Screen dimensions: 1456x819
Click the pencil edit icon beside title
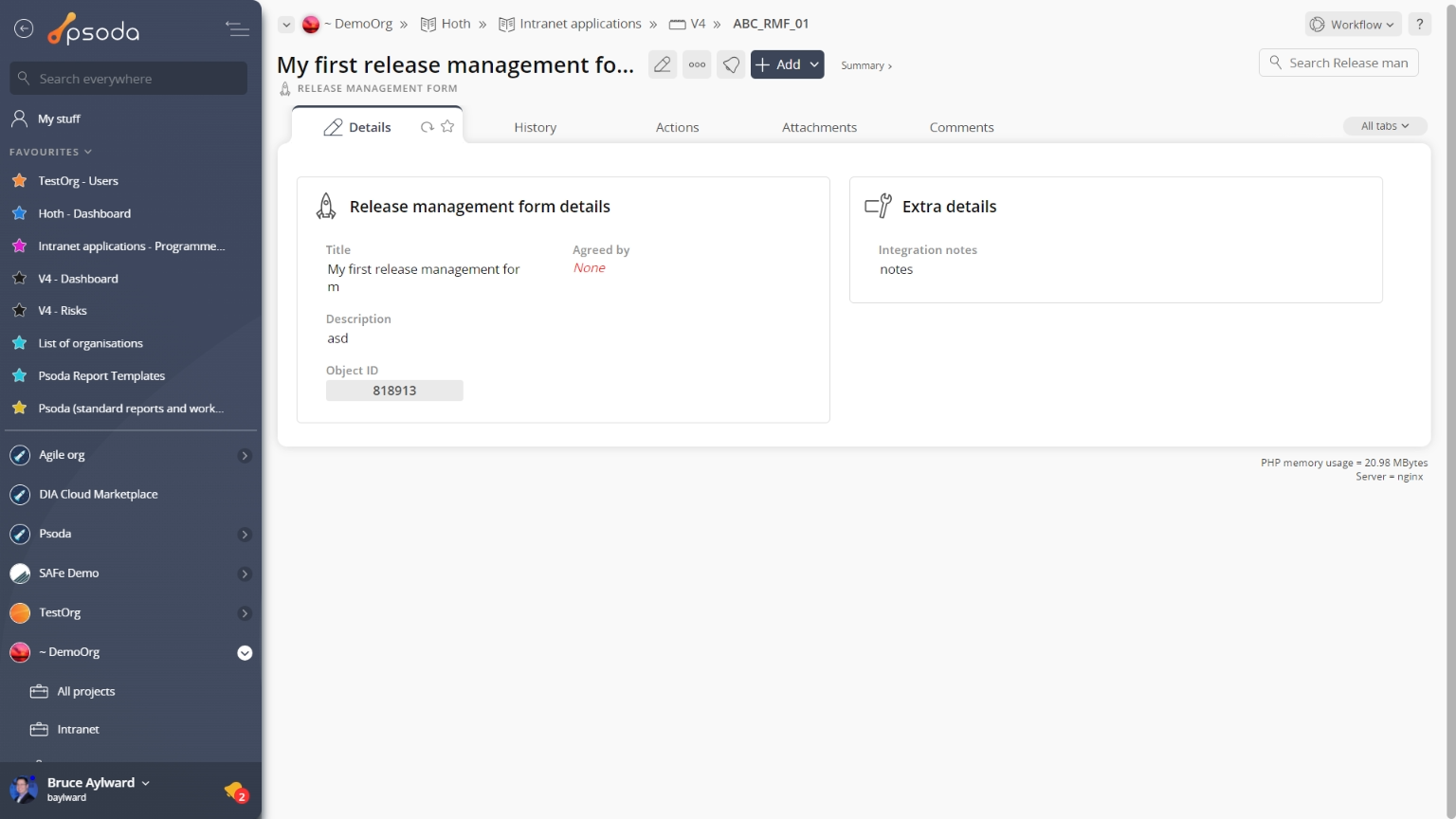(663, 64)
